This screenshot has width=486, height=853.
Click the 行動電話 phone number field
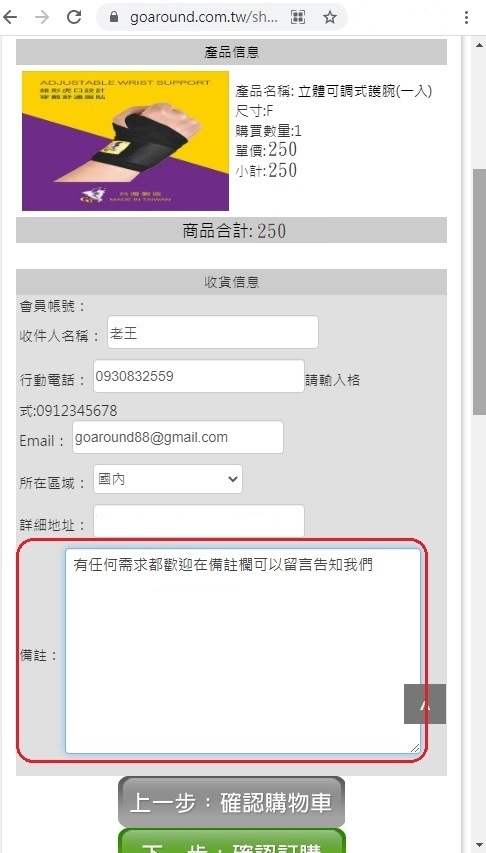coord(199,376)
